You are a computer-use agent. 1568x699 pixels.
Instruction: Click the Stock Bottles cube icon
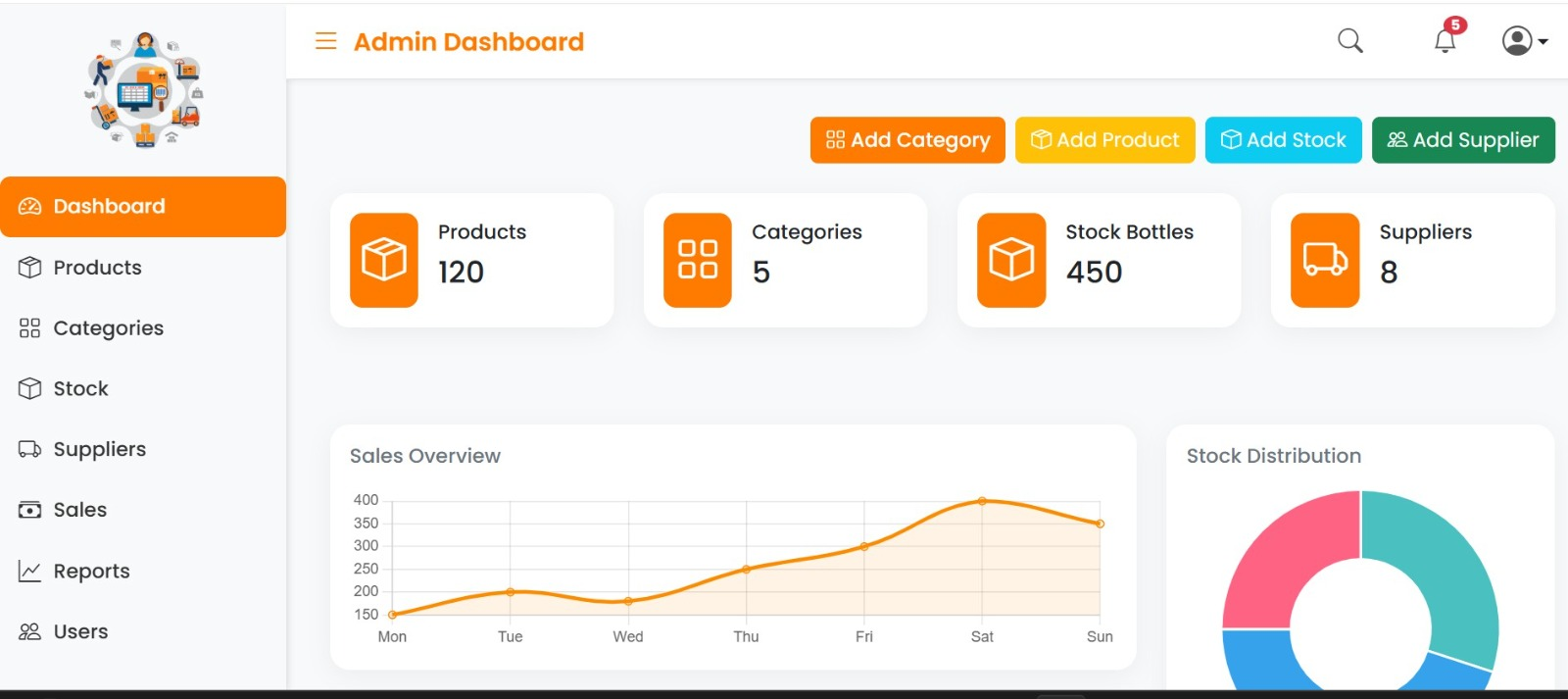click(x=1011, y=260)
